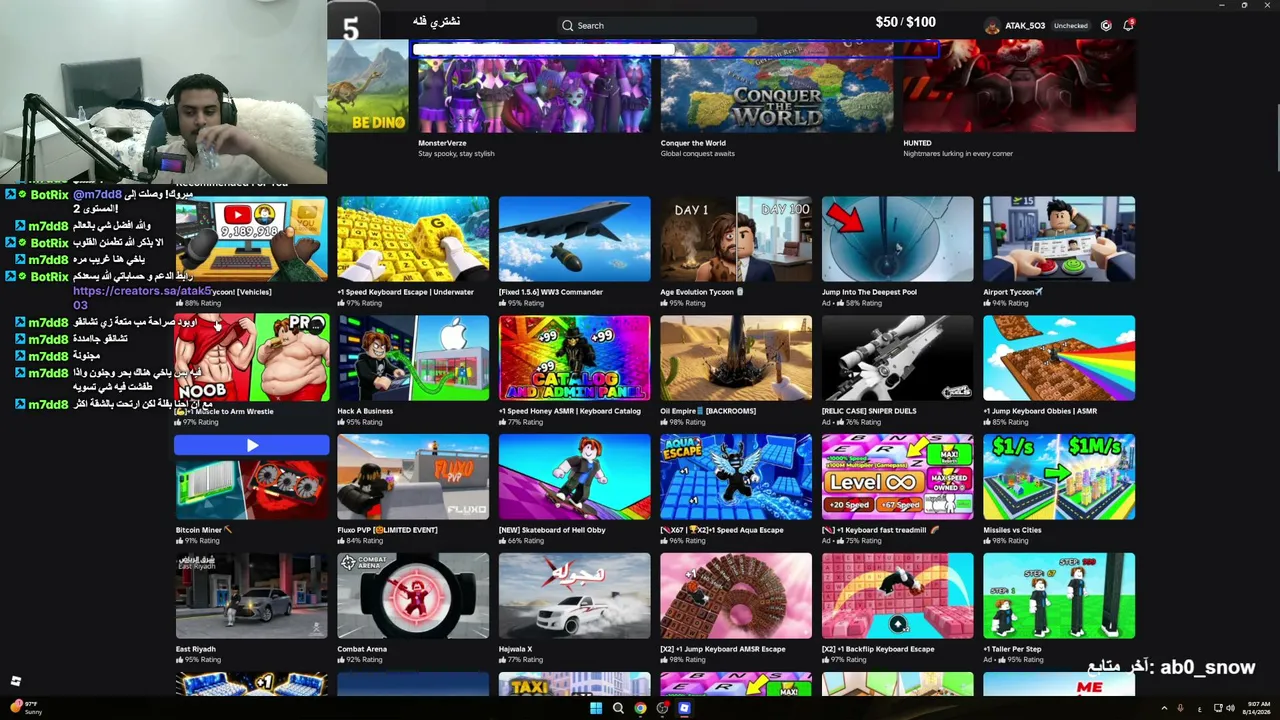Open the Airport Tycoon game thumbnail
1280x720 pixels.
[1059, 239]
